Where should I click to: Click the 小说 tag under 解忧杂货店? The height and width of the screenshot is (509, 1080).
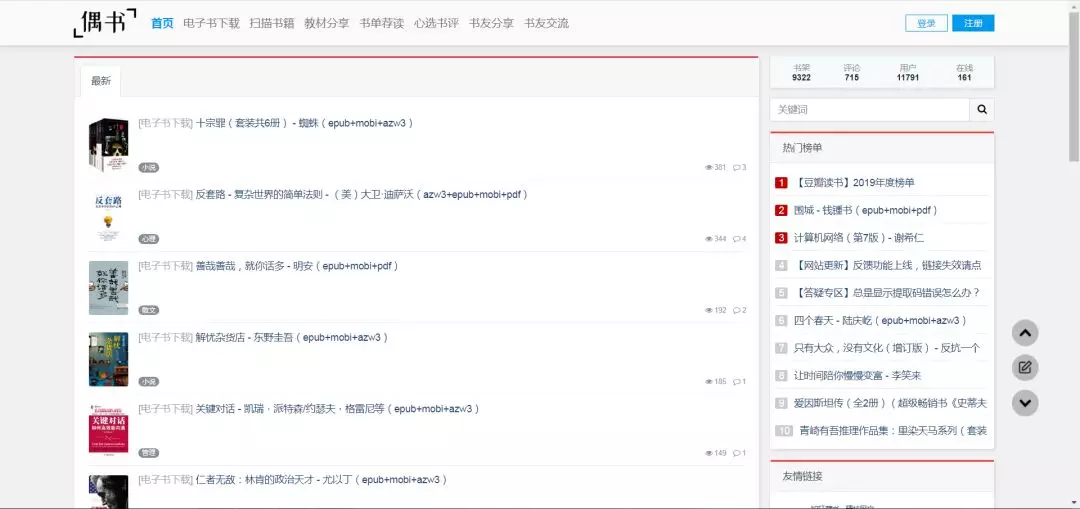click(x=149, y=382)
